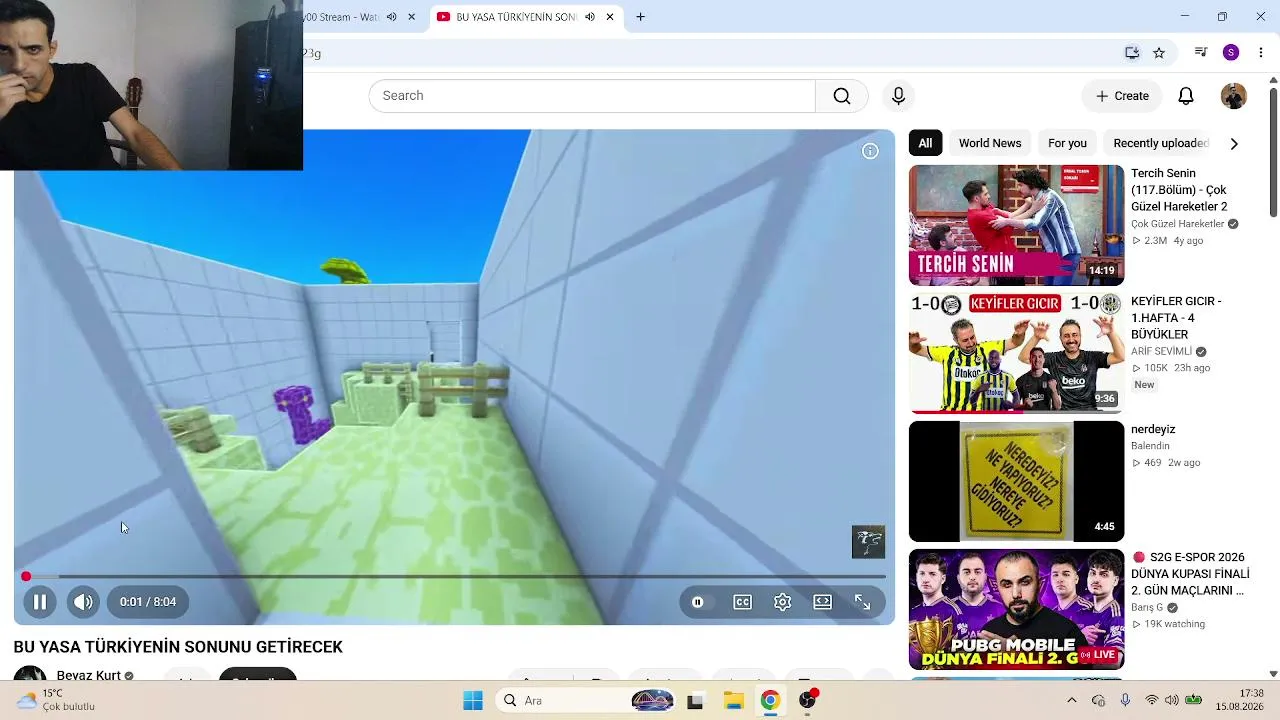
Task: Open the Chrome three-dot menu
Action: [x=1261, y=53]
